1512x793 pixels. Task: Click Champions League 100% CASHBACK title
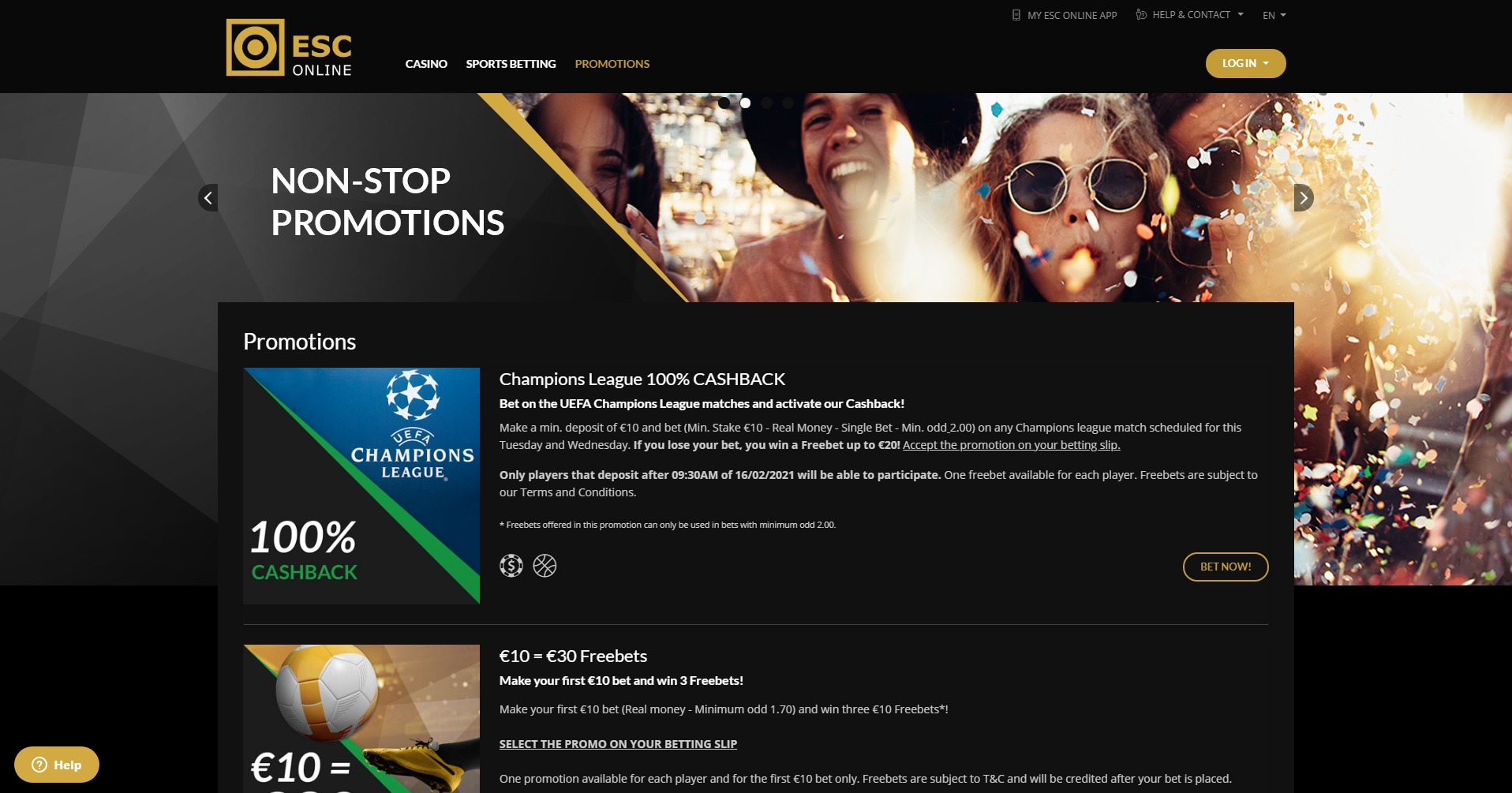coord(642,379)
